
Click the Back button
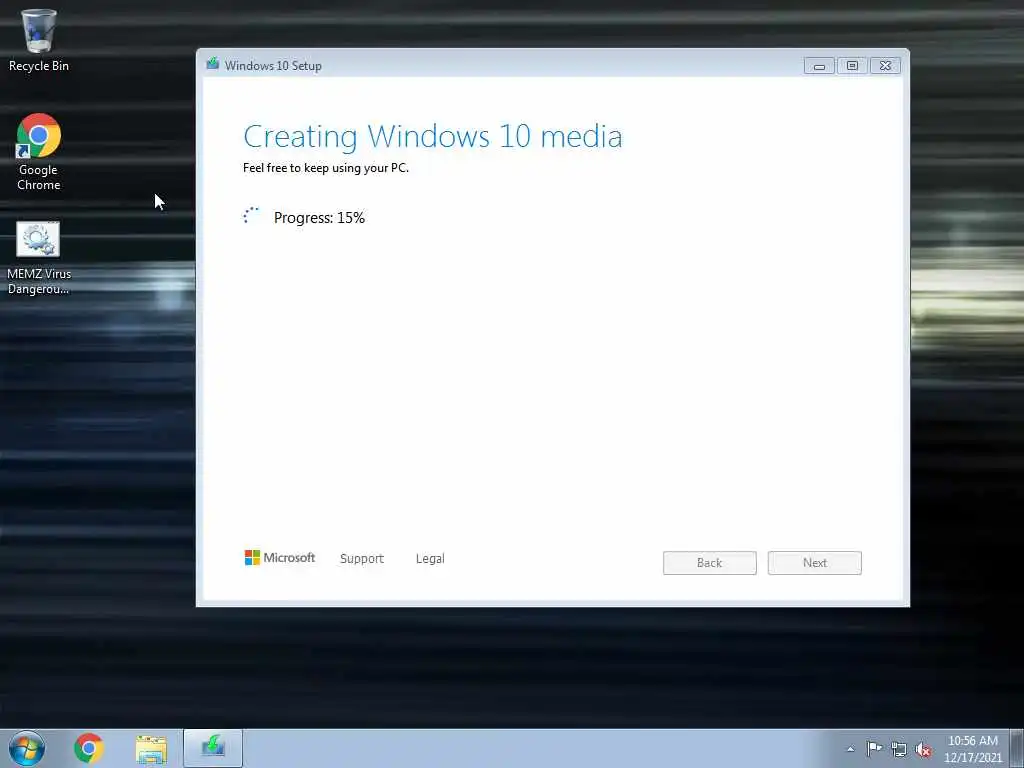[710, 563]
